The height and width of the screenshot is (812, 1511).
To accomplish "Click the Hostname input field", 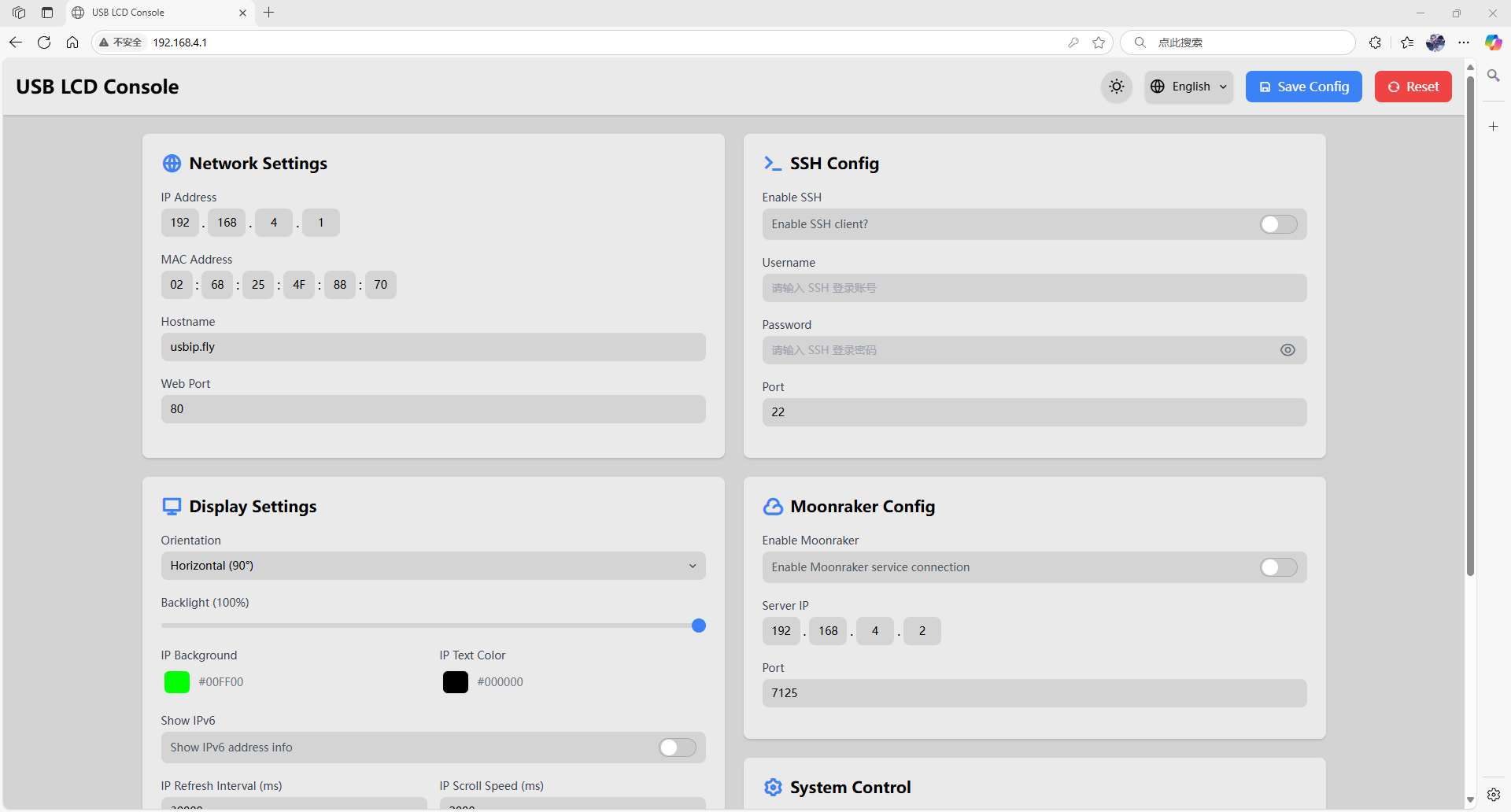I will (x=433, y=347).
